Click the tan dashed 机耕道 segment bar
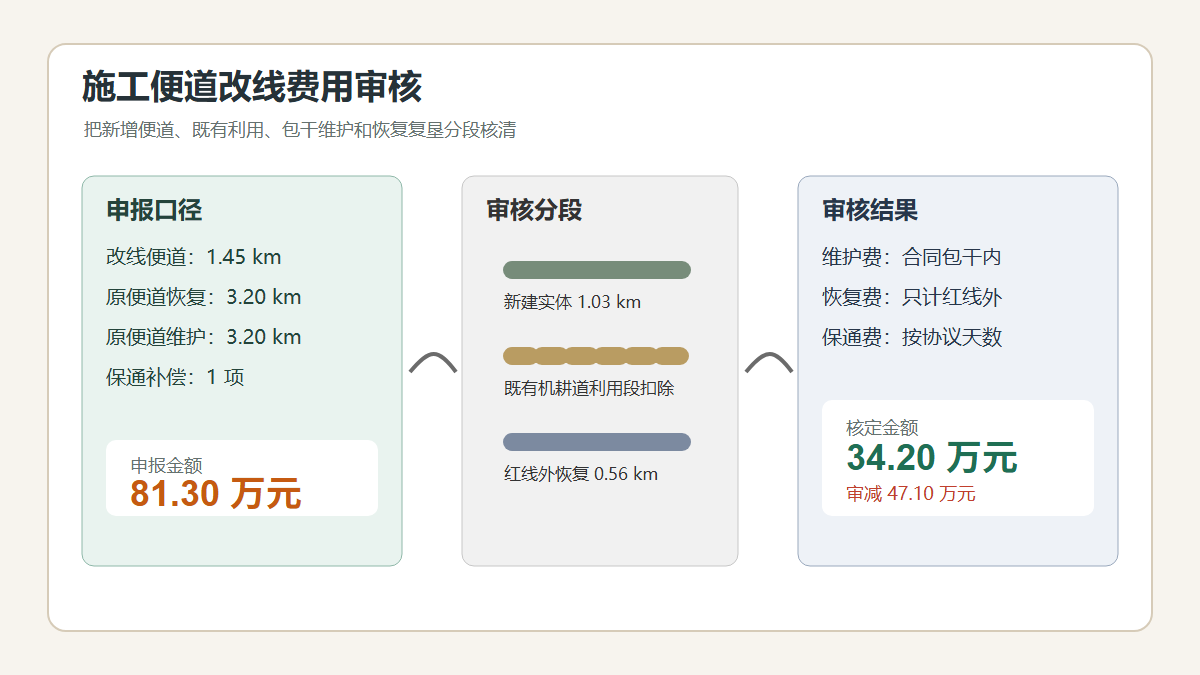Image resolution: width=1200 pixels, height=675 pixels. click(597, 356)
